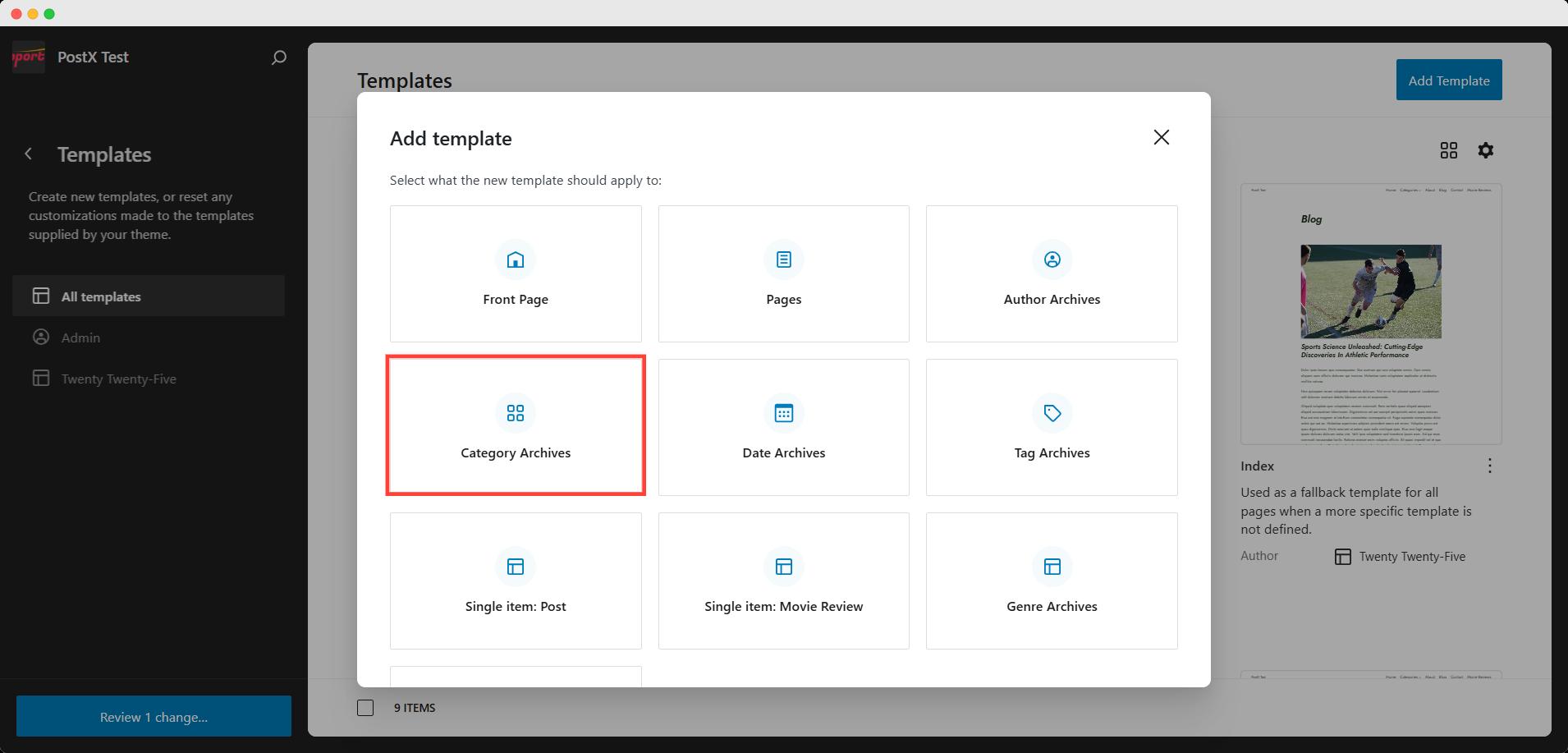1568x753 pixels.
Task: Click the Author Archives person icon
Action: (x=1052, y=259)
